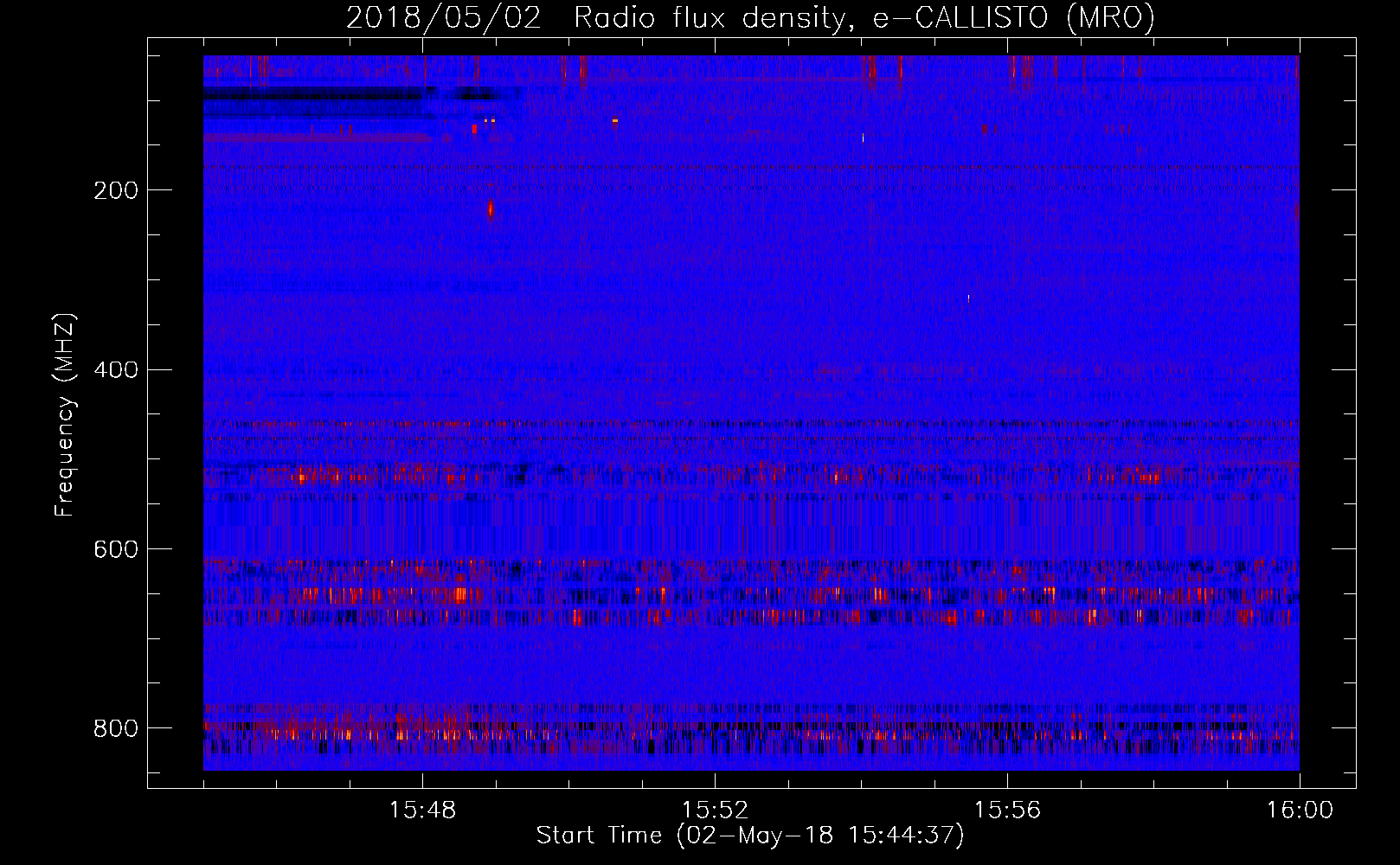Click the plot title 'Radio flux density, e-CALLISTO (MRO)'
The image size is (1400, 865).
tap(864, 18)
